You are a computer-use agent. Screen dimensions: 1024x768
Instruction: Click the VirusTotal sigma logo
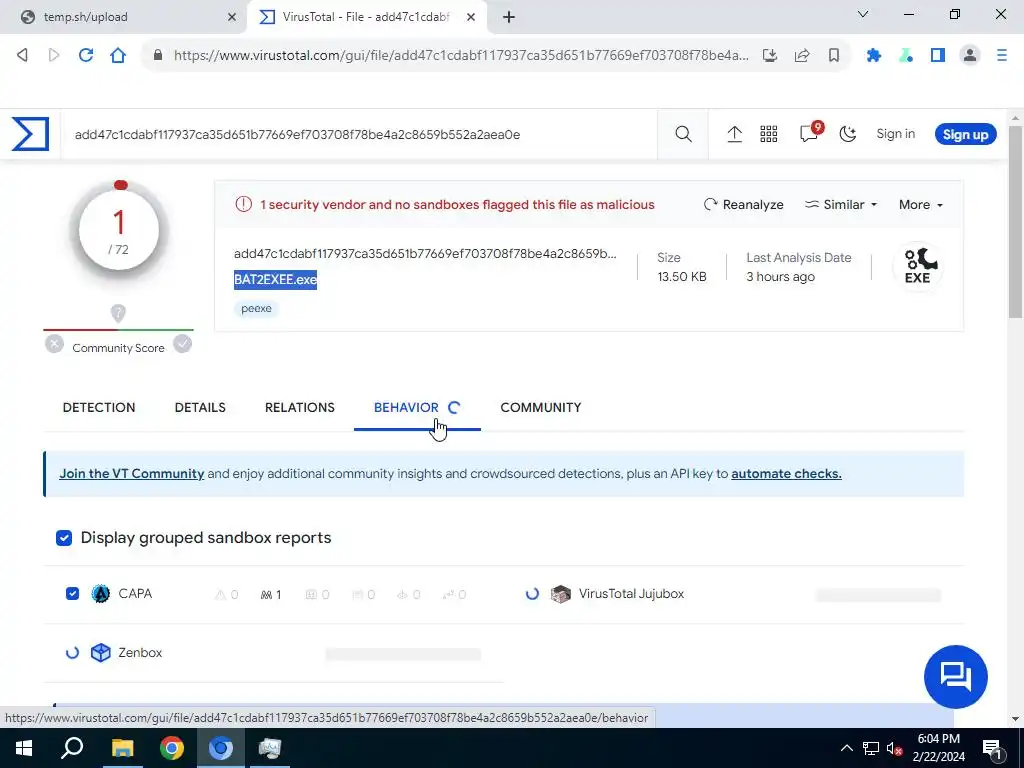[30, 134]
